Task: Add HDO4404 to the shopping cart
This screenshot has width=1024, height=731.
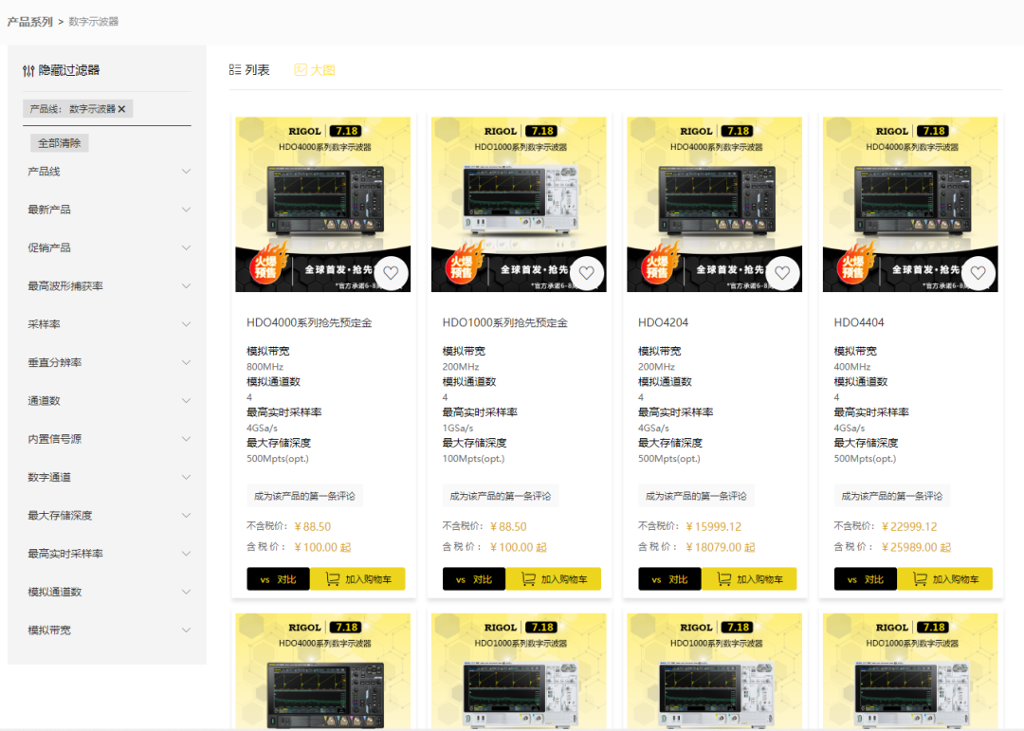Action: (x=945, y=579)
